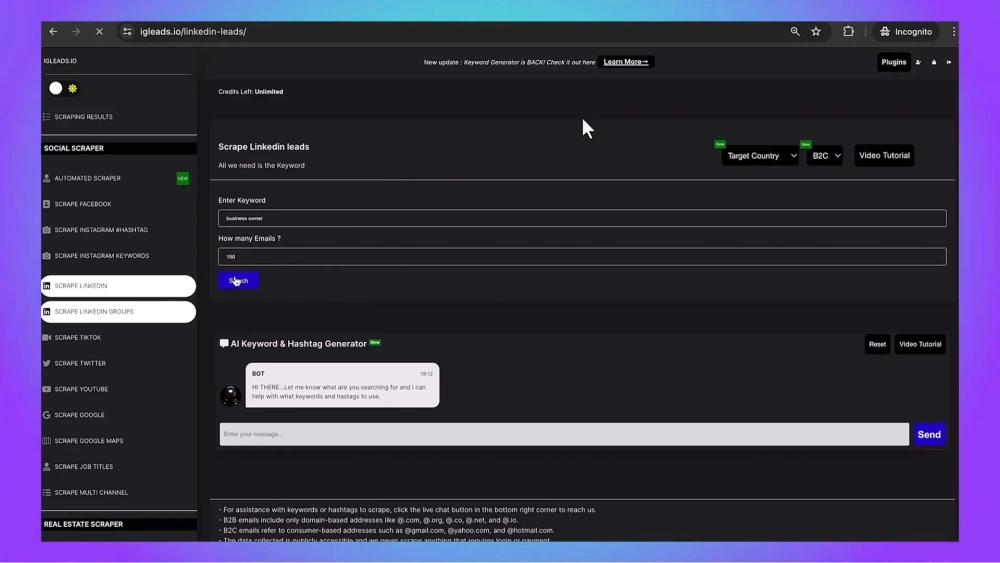Click Video Tutorial in AI Keyword Generator

tap(920, 344)
